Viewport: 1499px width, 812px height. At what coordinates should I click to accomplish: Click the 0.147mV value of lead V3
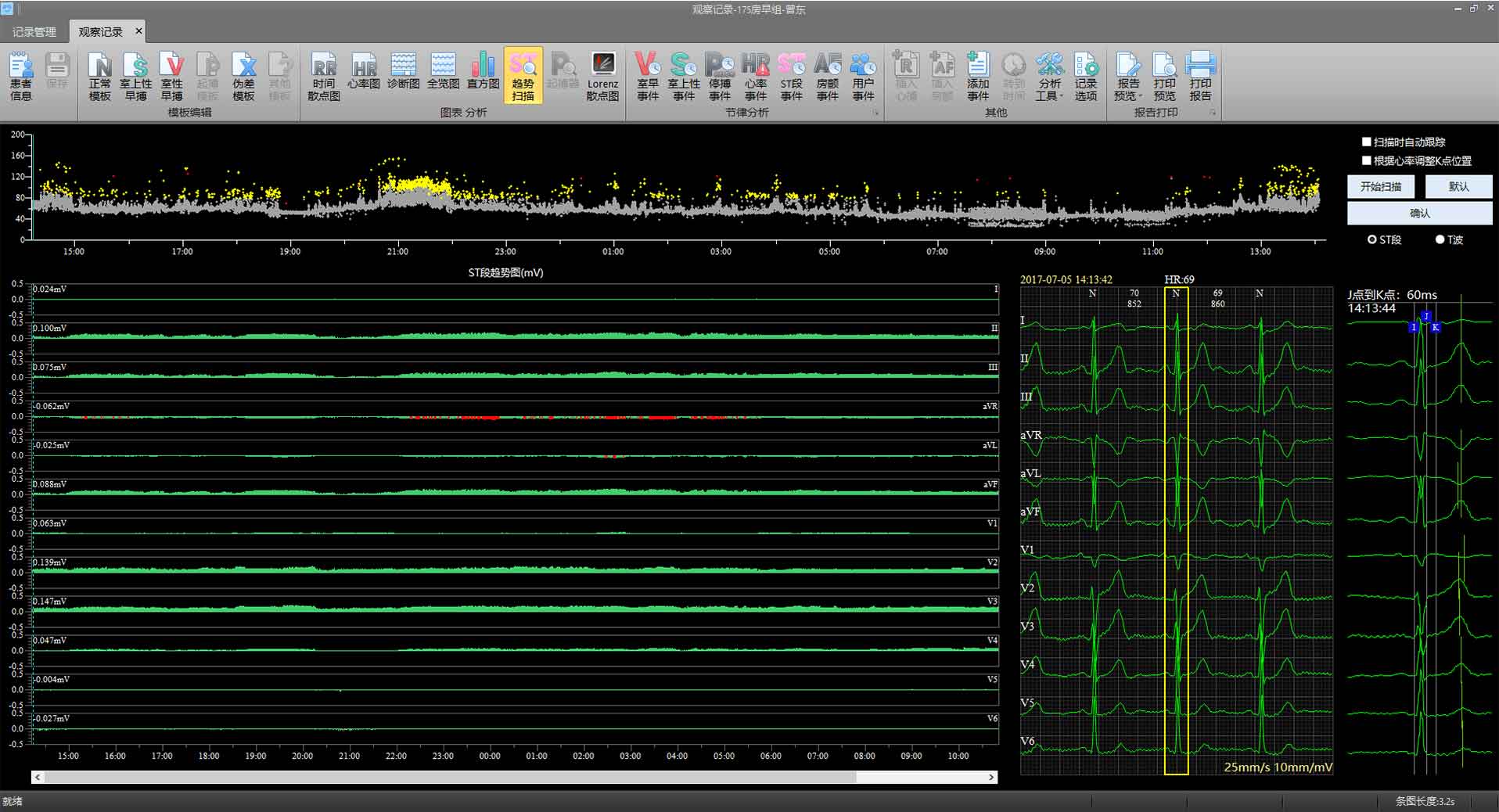point(50,602)
